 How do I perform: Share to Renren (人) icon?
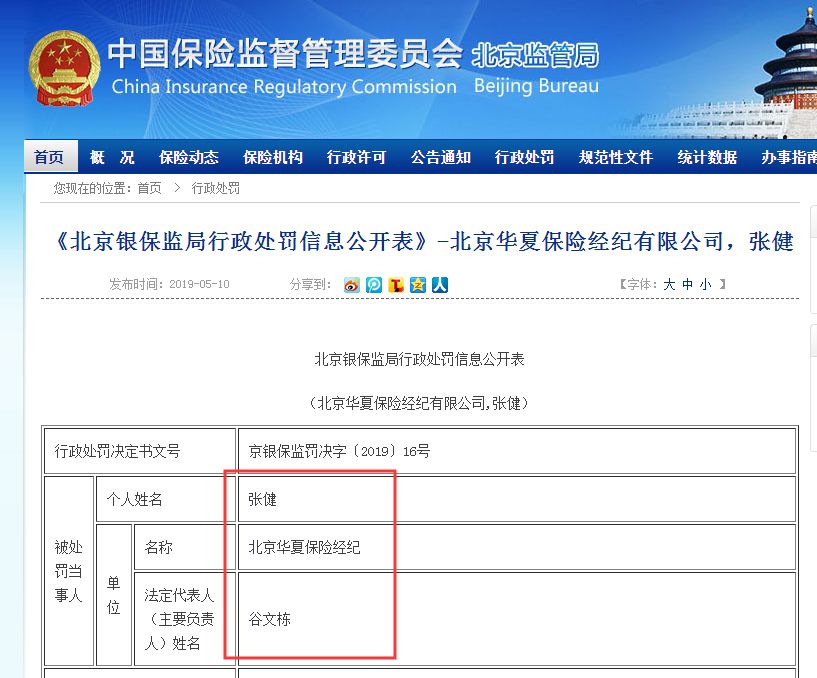click(440, 285)
